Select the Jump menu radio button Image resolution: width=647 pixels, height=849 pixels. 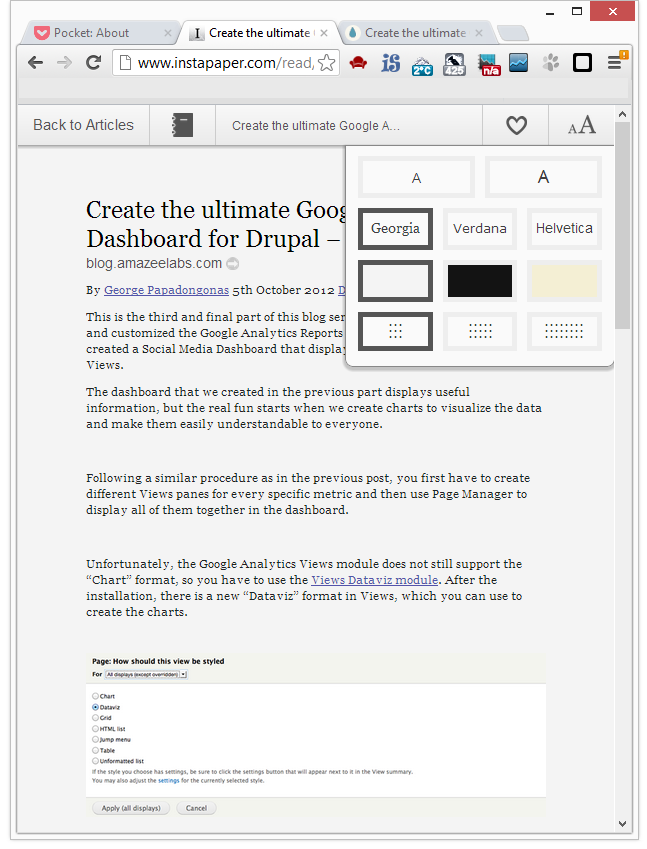[x=95, y=739]
